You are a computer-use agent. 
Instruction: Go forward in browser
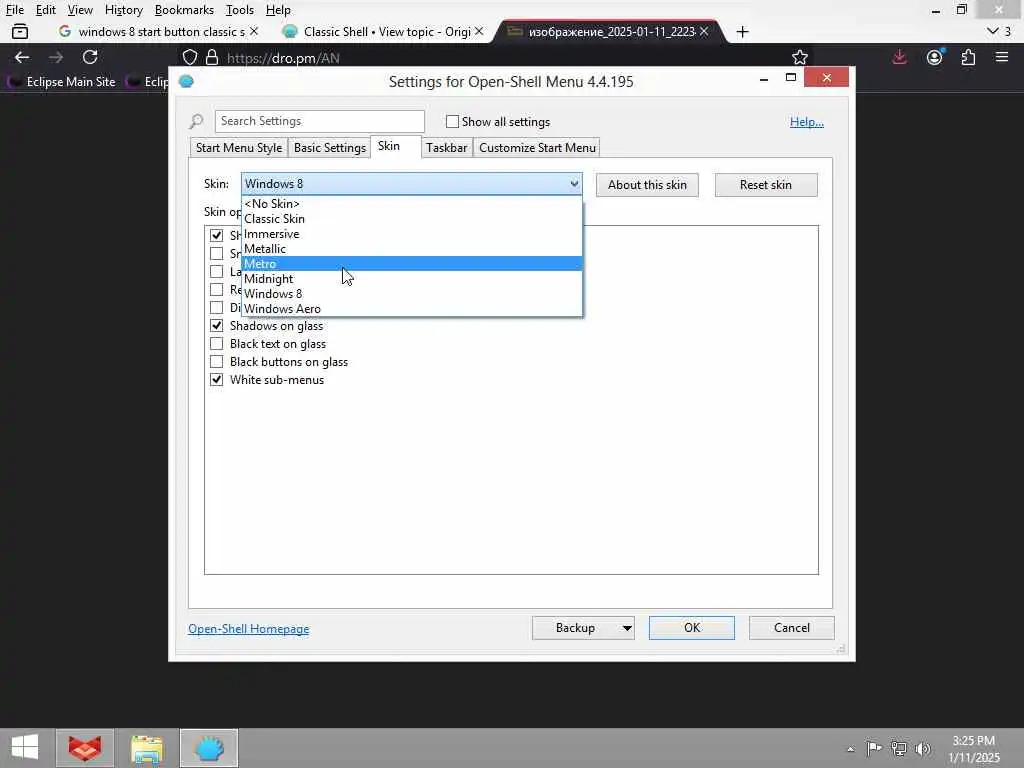[56, 57]
